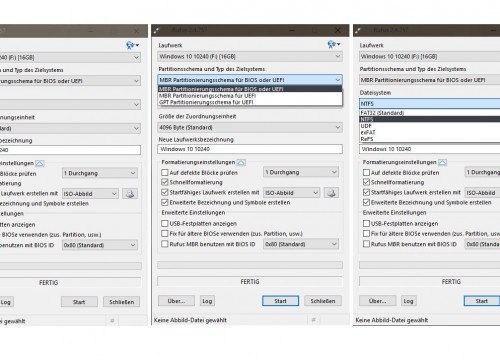Click the Start button in right window

[482, 301]
